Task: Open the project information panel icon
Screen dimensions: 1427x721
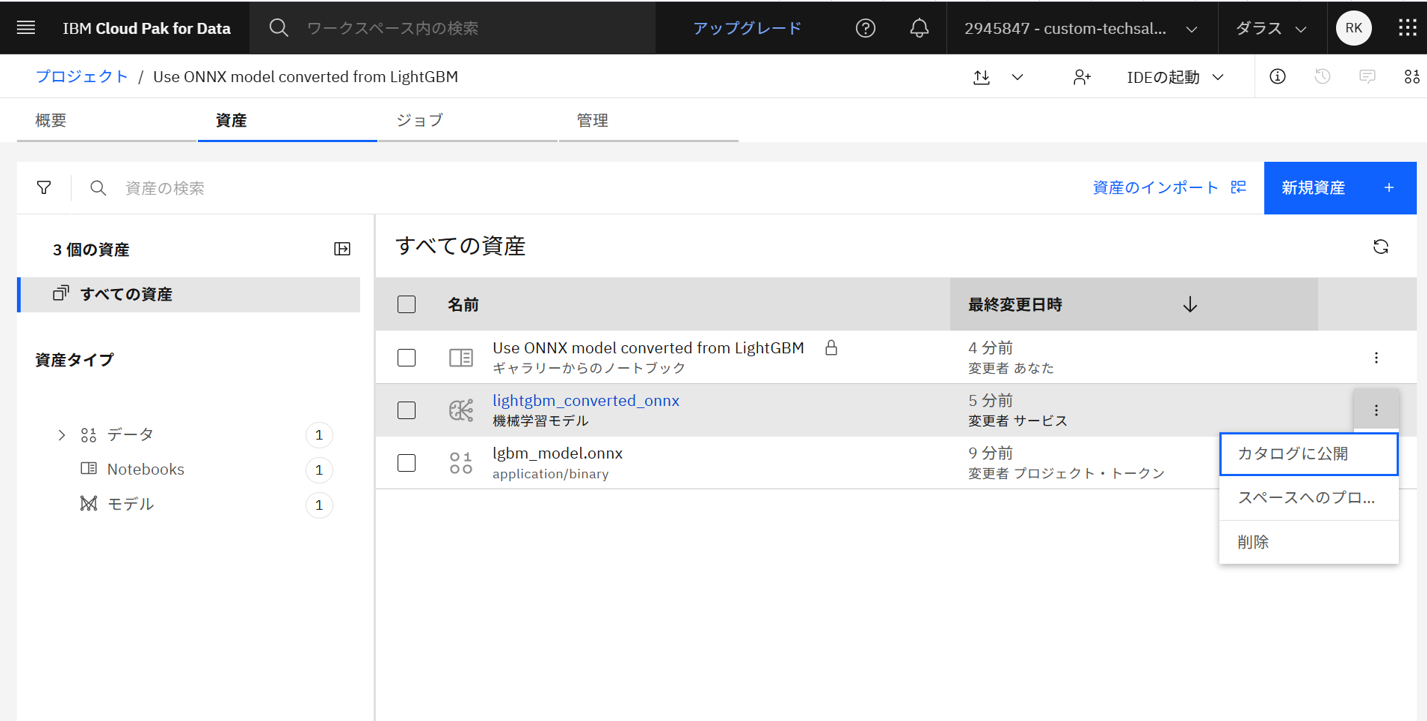Action: 1277,76
